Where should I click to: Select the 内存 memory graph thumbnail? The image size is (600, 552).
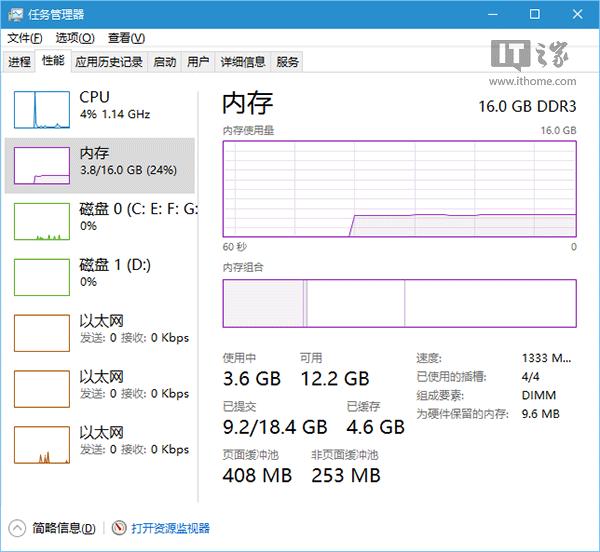pos(42,165)
